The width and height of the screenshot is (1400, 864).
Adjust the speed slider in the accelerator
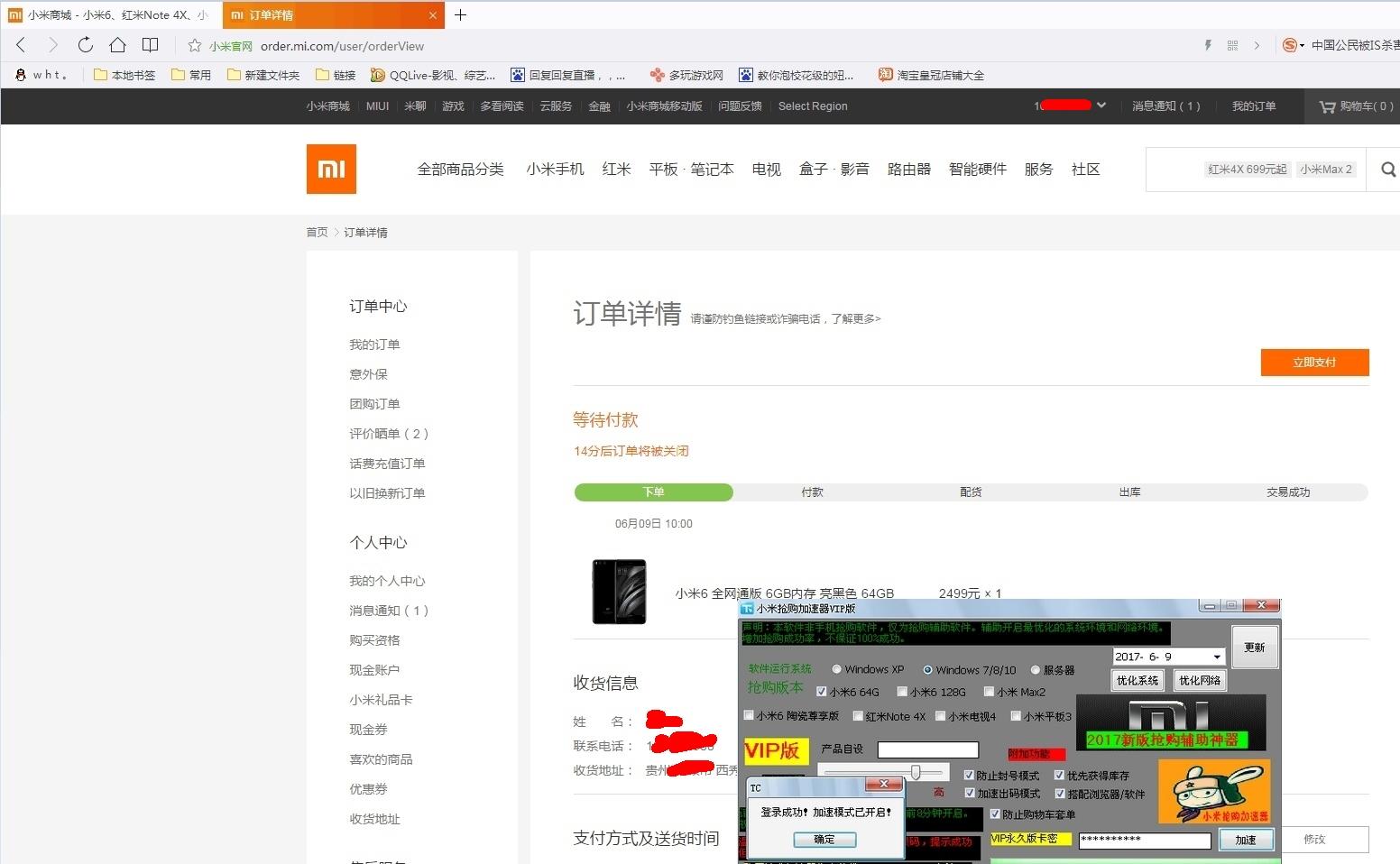[915, 772]
